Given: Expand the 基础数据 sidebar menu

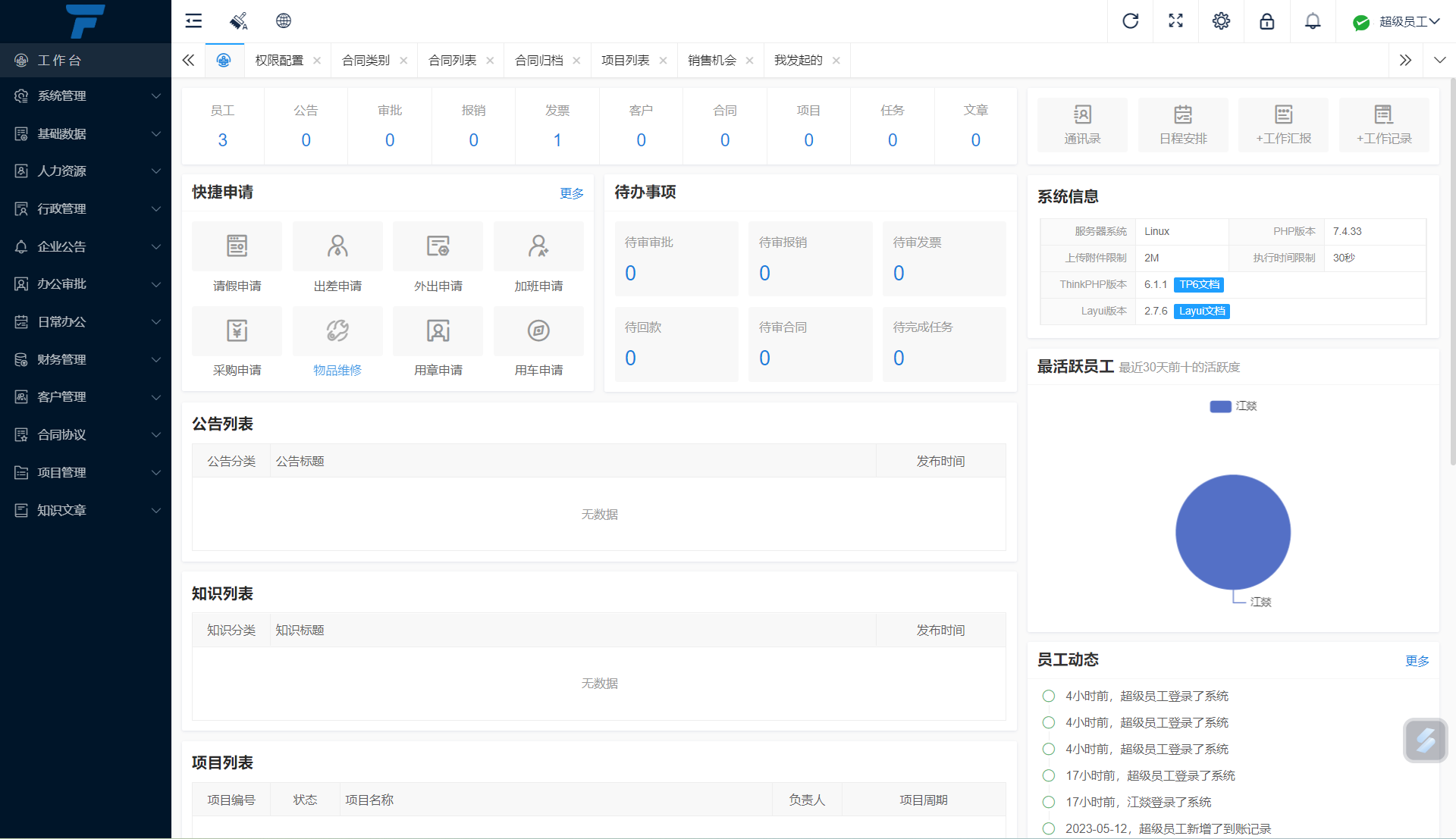Looking at the screenshot, I should point(86,134).
